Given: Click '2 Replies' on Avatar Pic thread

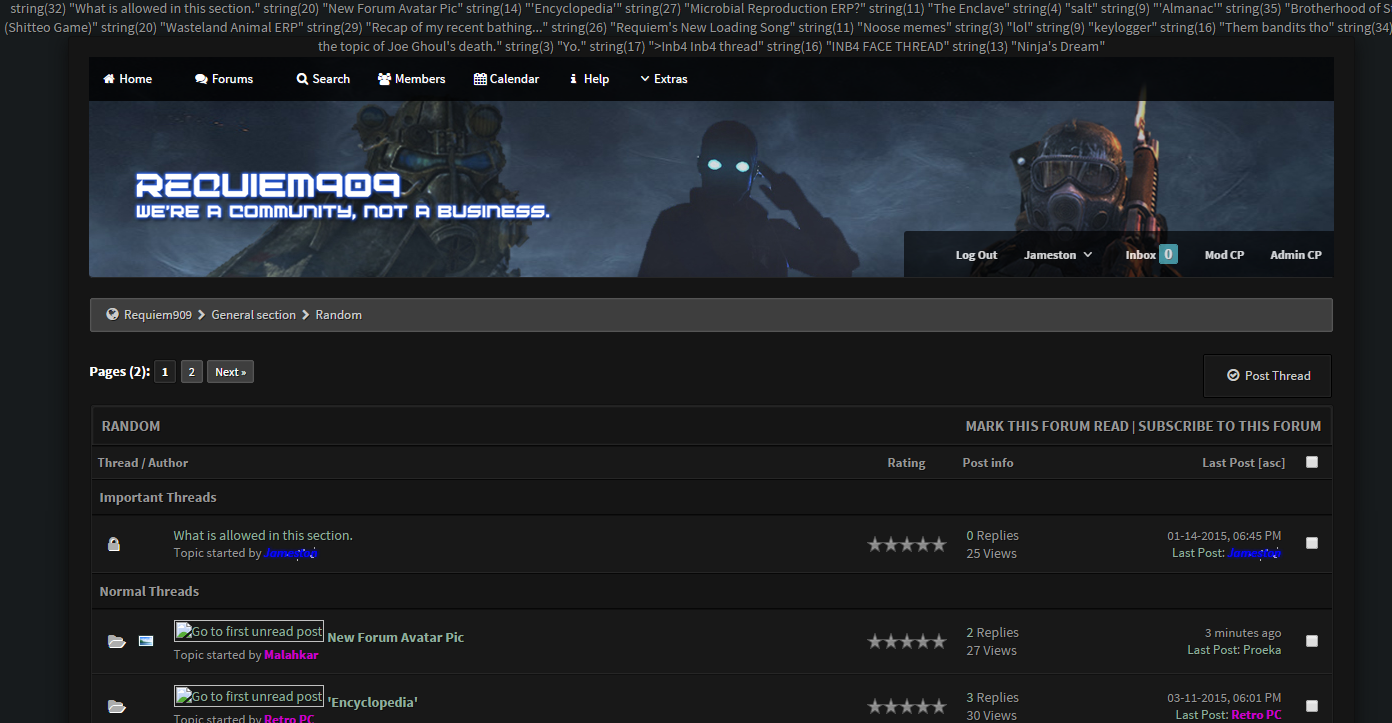Looking at the screenshot, I should [x=992, y=632].
